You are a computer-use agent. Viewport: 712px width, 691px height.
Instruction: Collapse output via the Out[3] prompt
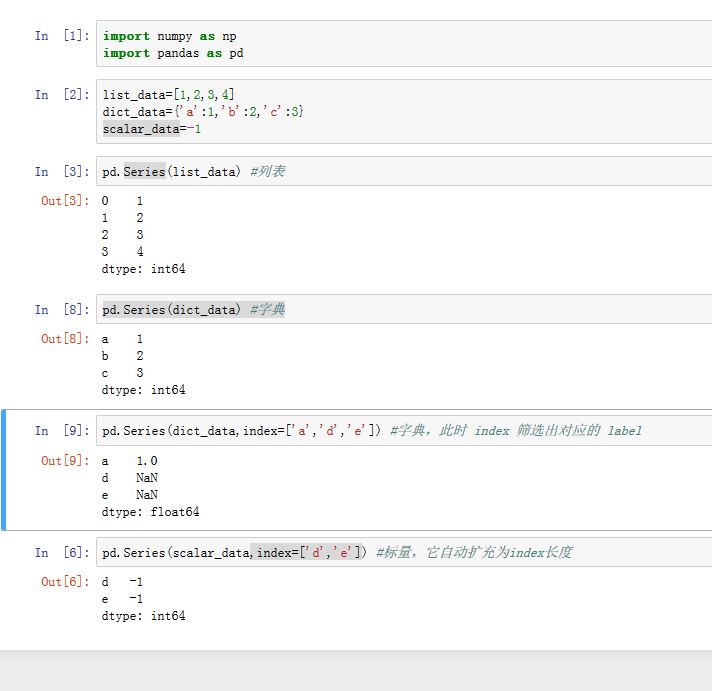click(64, 201)
